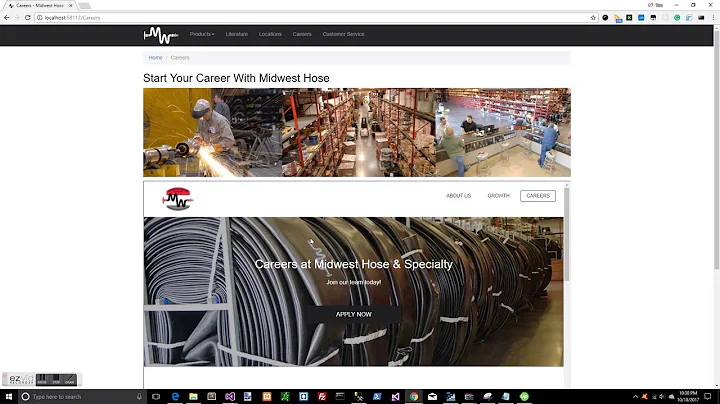Open the Products dropdown menu
The height and width of the screenshot is (404, 720).
[202, 34]
